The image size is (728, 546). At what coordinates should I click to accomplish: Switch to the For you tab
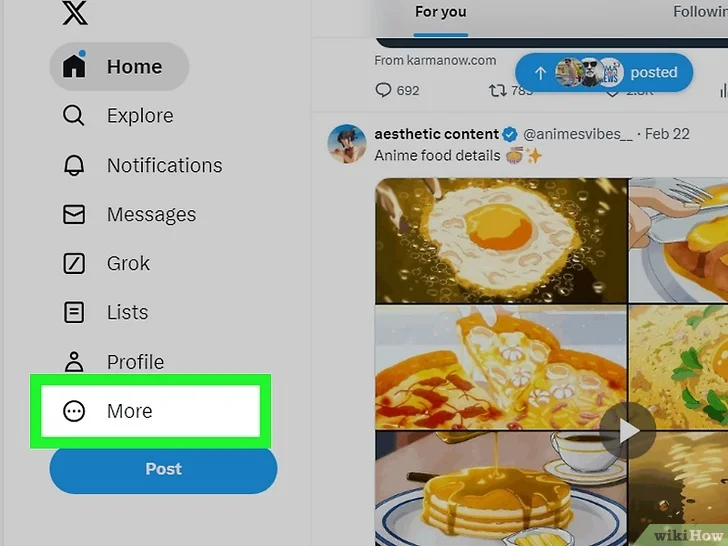pos(441,13)
